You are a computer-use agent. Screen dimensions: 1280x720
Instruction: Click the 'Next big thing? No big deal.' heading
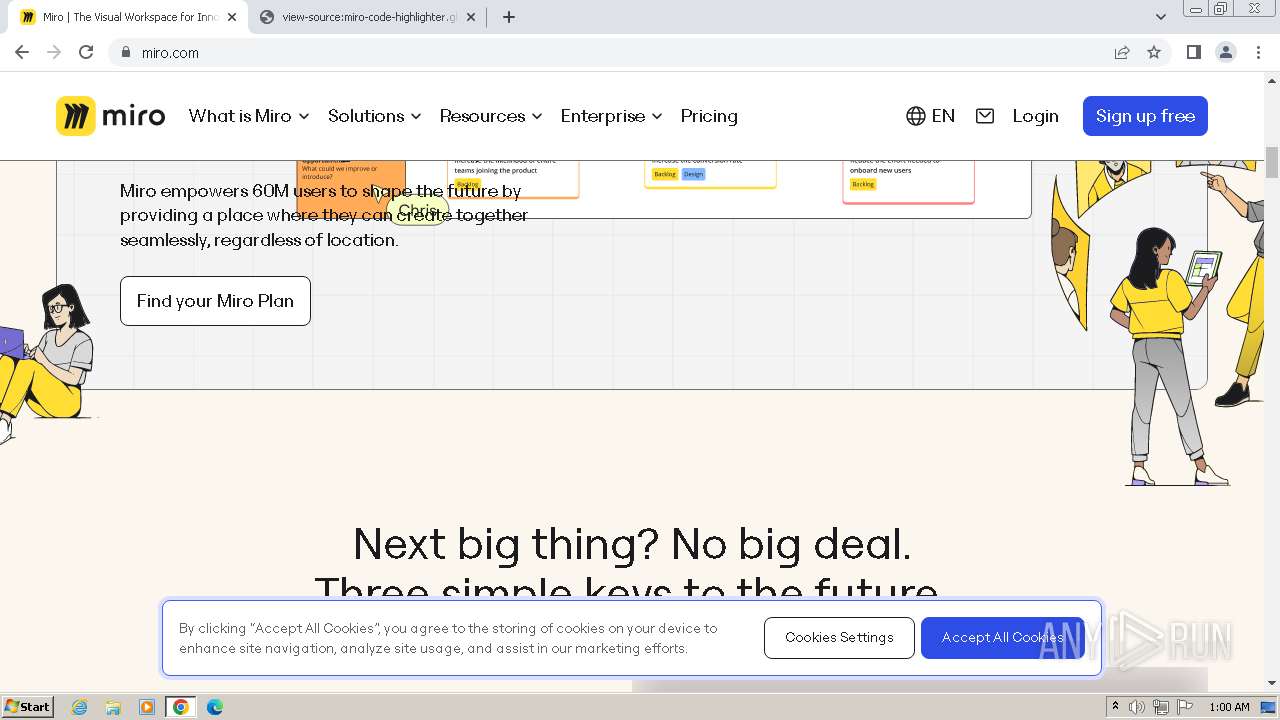tap(632, 545)
